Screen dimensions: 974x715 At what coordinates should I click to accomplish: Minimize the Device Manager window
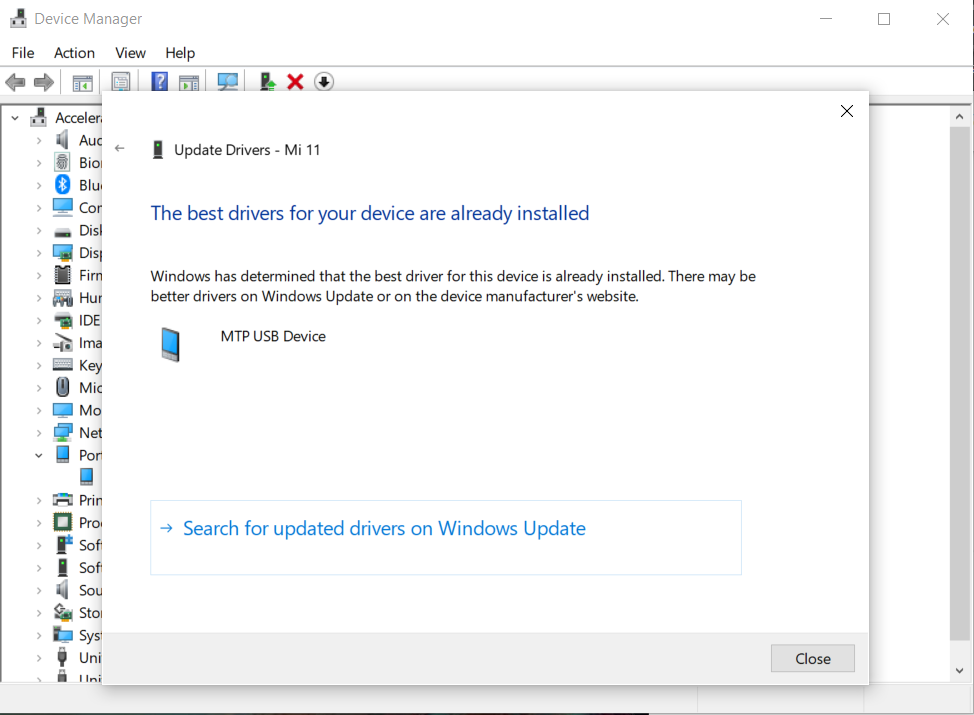(x=826, y=19)
